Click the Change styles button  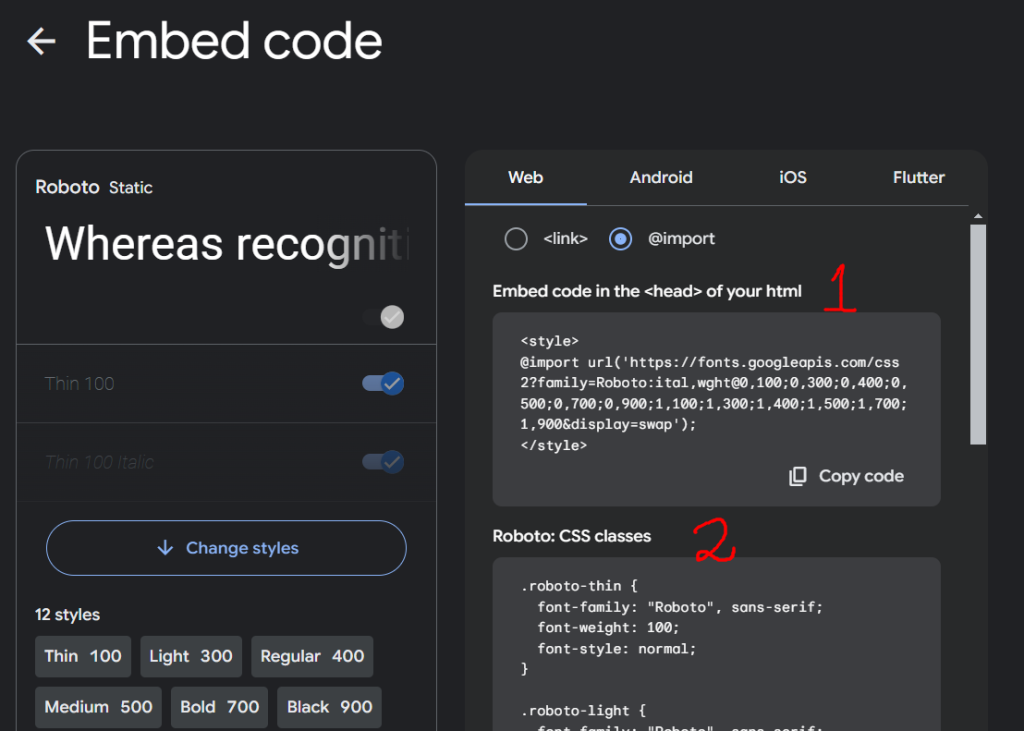(x=226, y=548)
